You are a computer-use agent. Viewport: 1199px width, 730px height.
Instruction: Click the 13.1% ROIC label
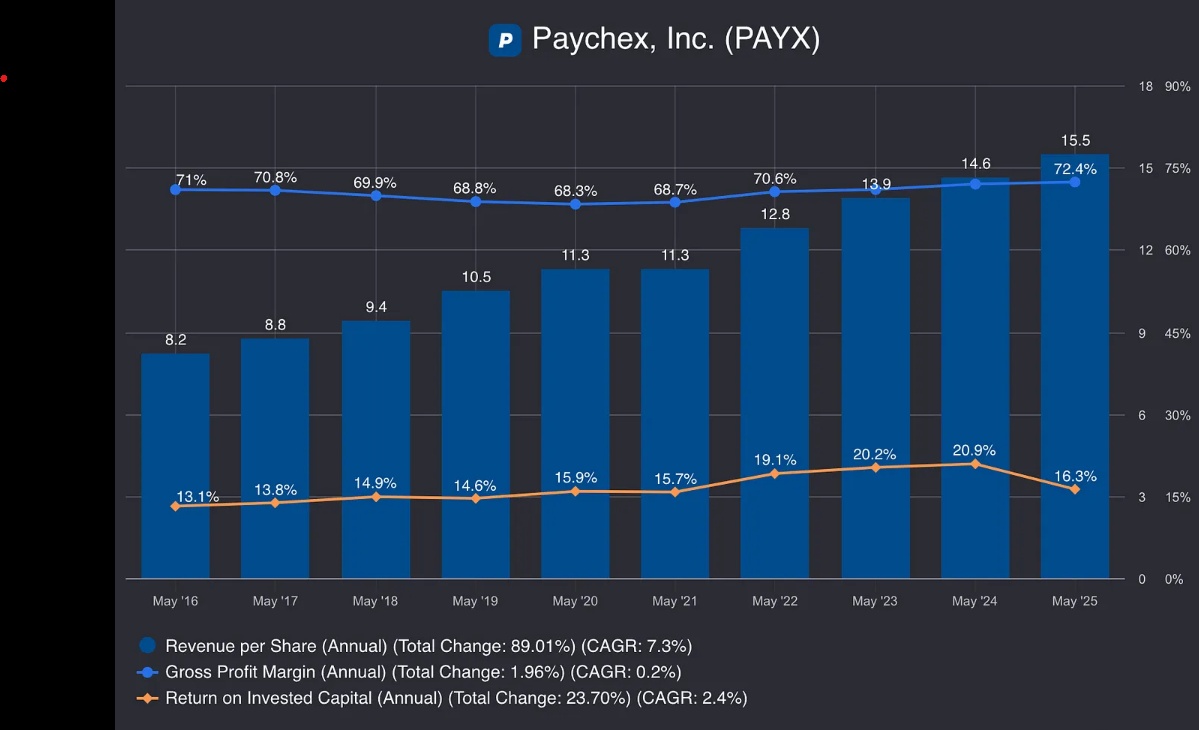(198, 497)
